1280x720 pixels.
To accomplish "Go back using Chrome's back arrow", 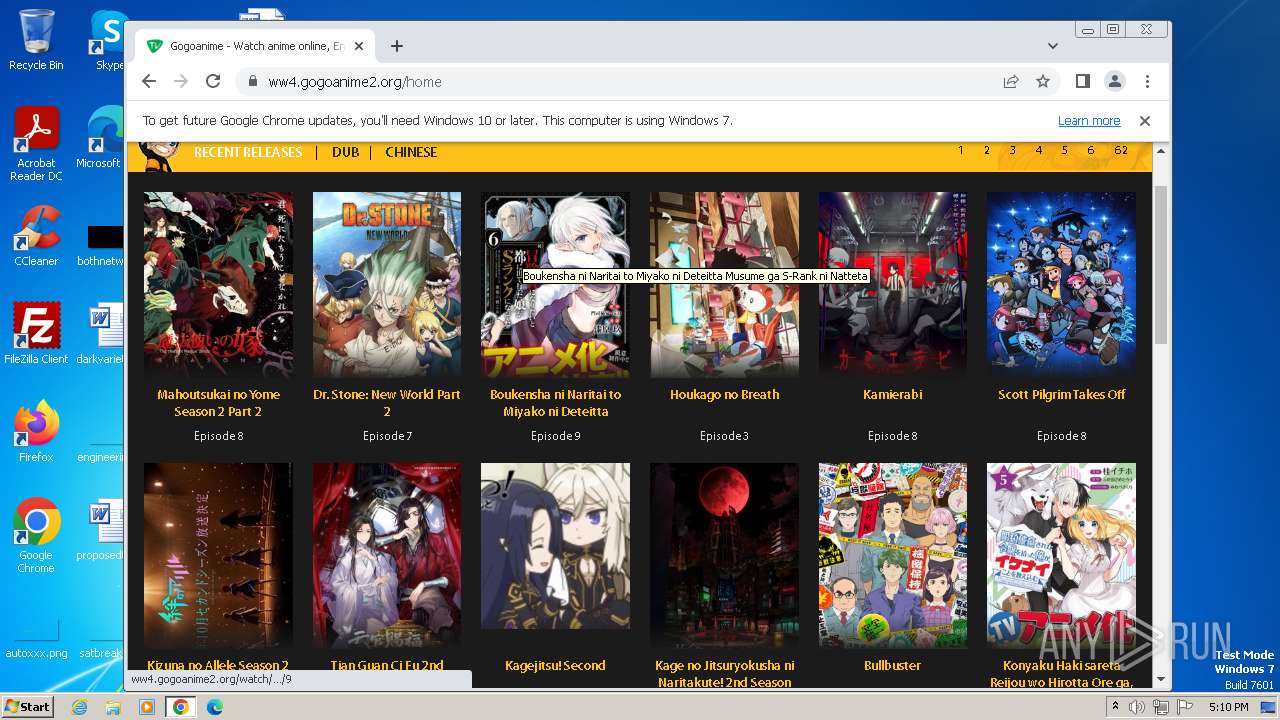I will [149, 81].
